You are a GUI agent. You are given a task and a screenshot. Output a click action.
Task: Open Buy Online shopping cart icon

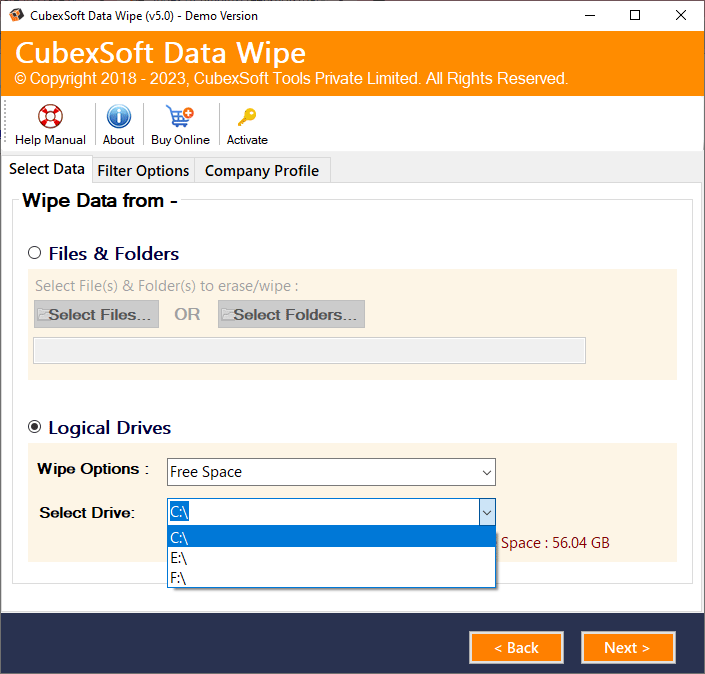point(180,116)
